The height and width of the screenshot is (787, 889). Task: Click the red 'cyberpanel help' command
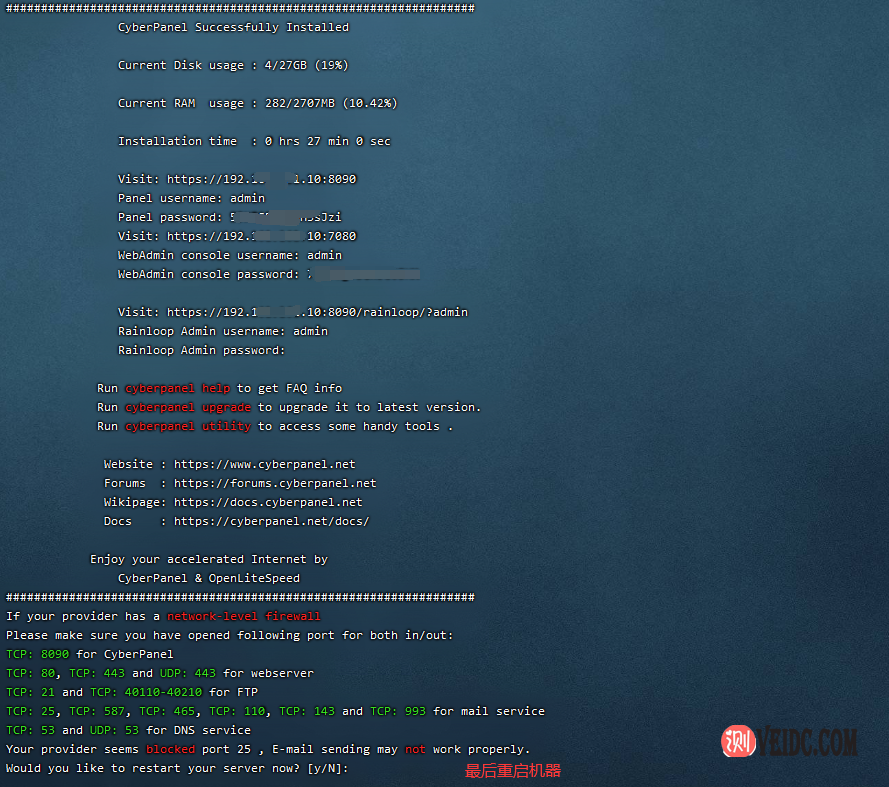click(x=177, y=388)
